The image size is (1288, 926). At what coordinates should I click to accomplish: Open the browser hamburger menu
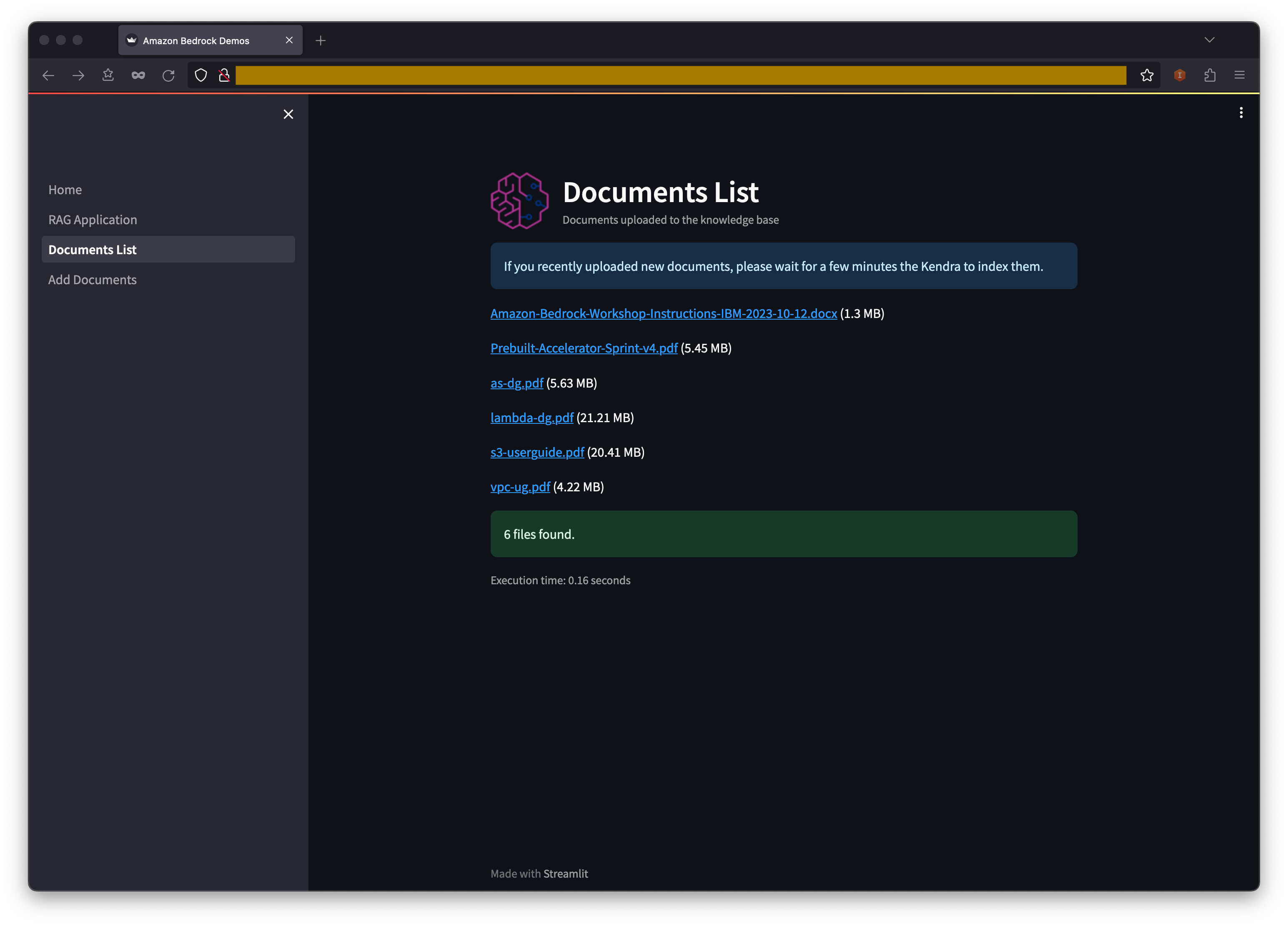1240,75
